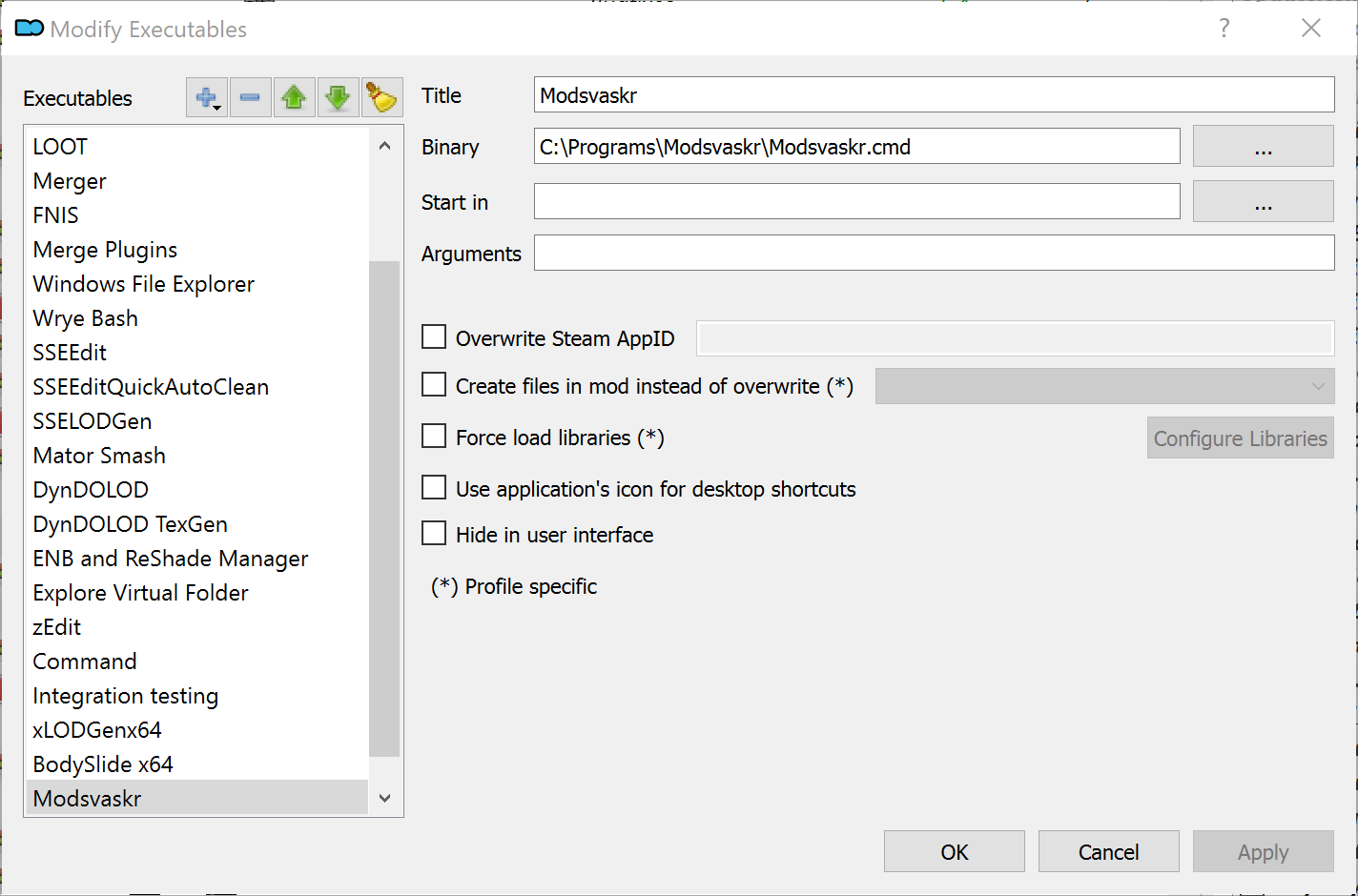Select SSEEditQuickAutoClean entry
The width and height of the screenshot is (1358, 896).
pyautogui.click(x=196, y=386)
